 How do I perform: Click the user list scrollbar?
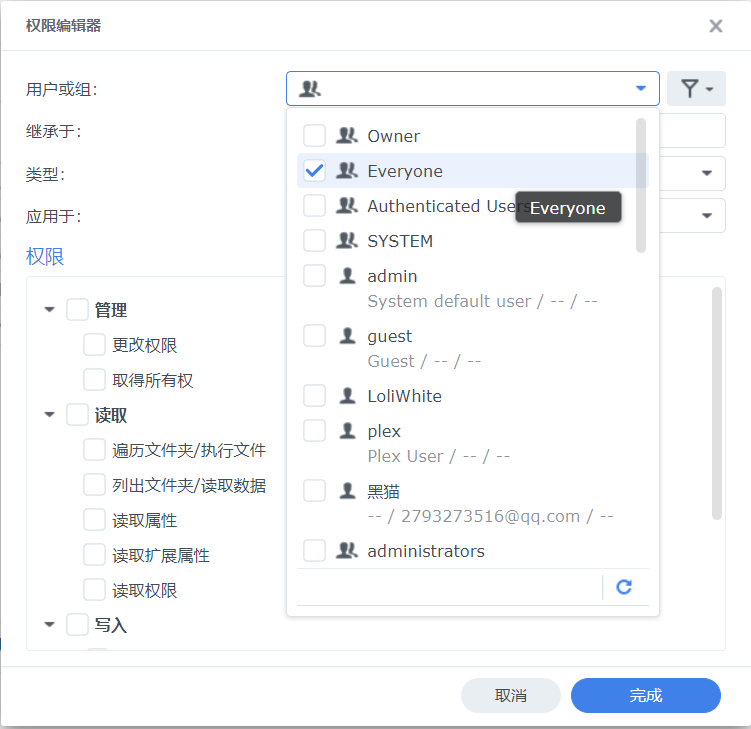pyautogui.click(x=641, y=185)
